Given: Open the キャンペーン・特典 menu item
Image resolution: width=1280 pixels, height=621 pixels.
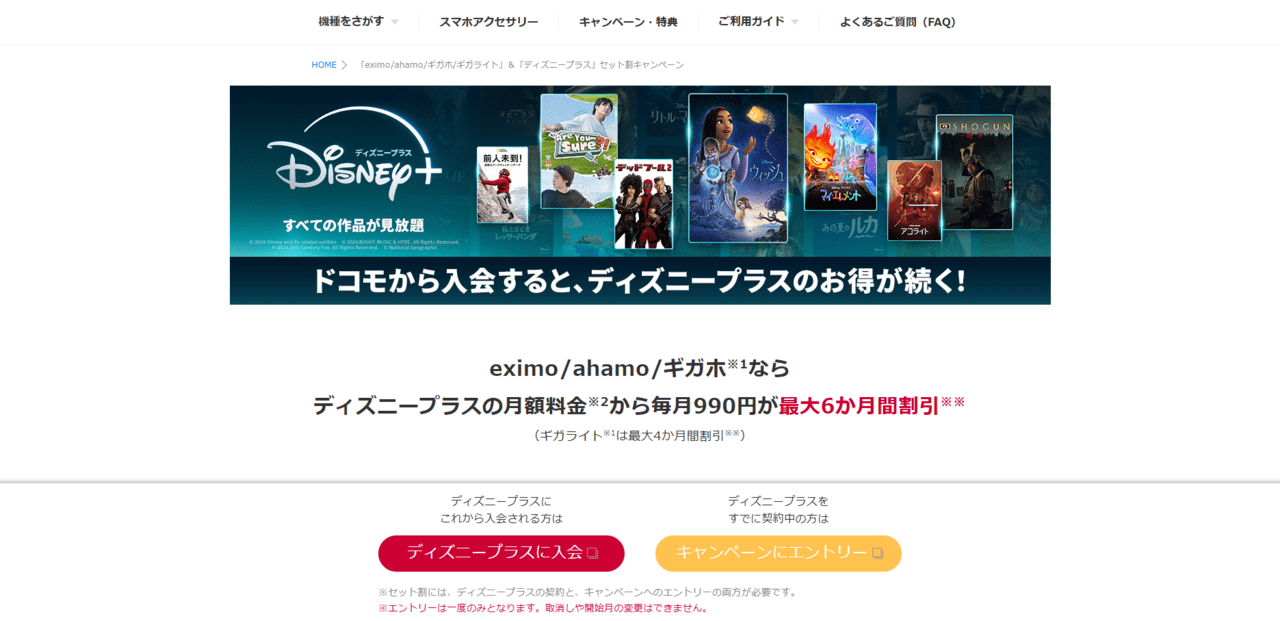Looking at the screenshot, I should (628, 21).
